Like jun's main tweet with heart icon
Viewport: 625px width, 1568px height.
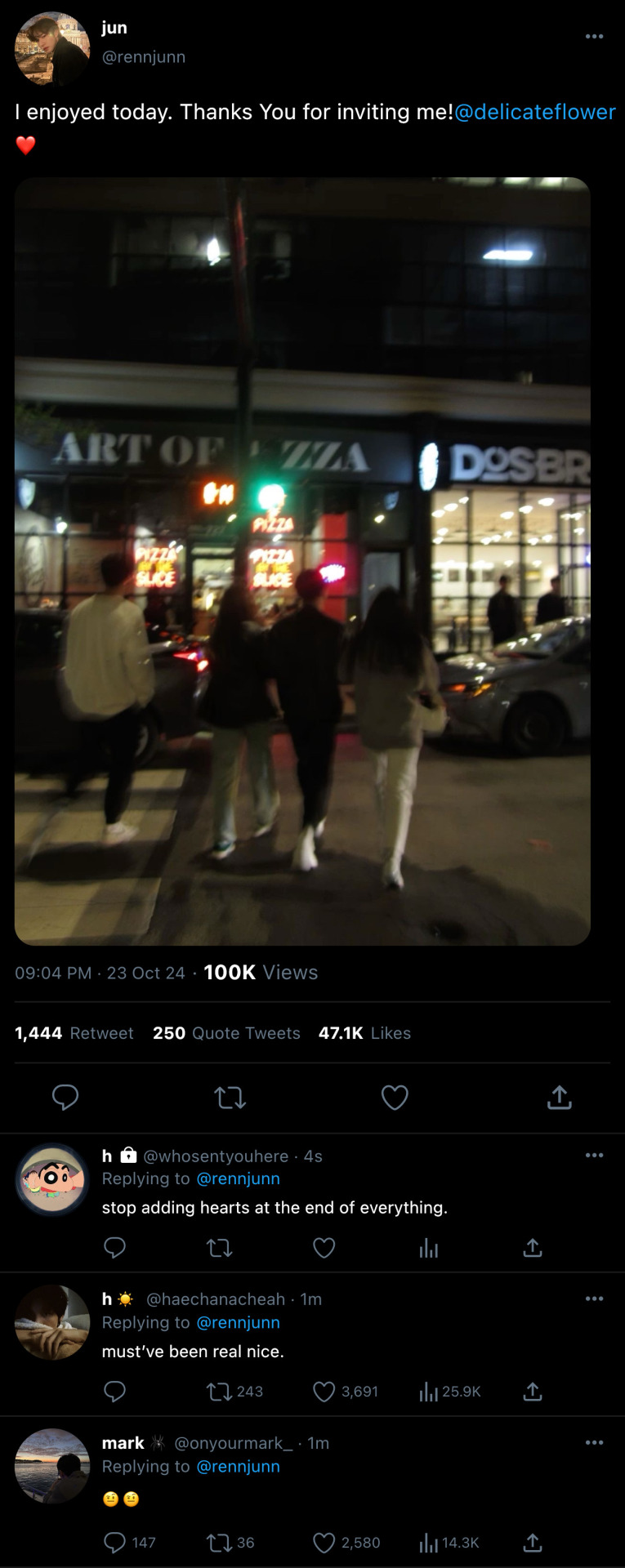[395, 1098]
